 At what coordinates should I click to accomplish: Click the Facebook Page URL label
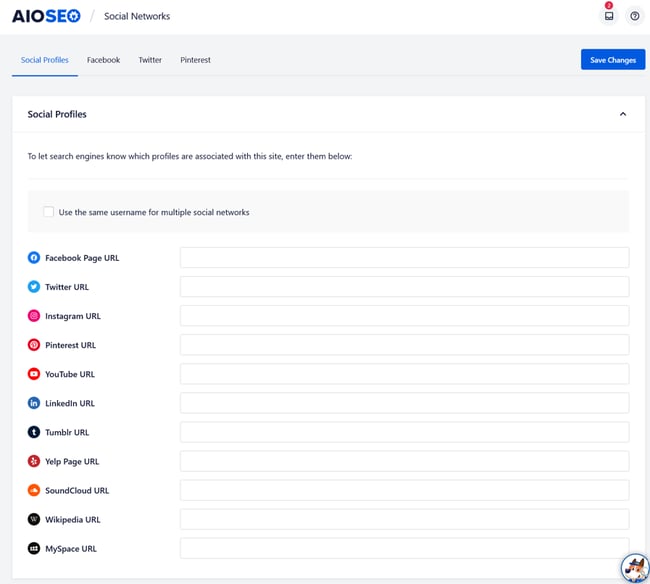[82, 258]
